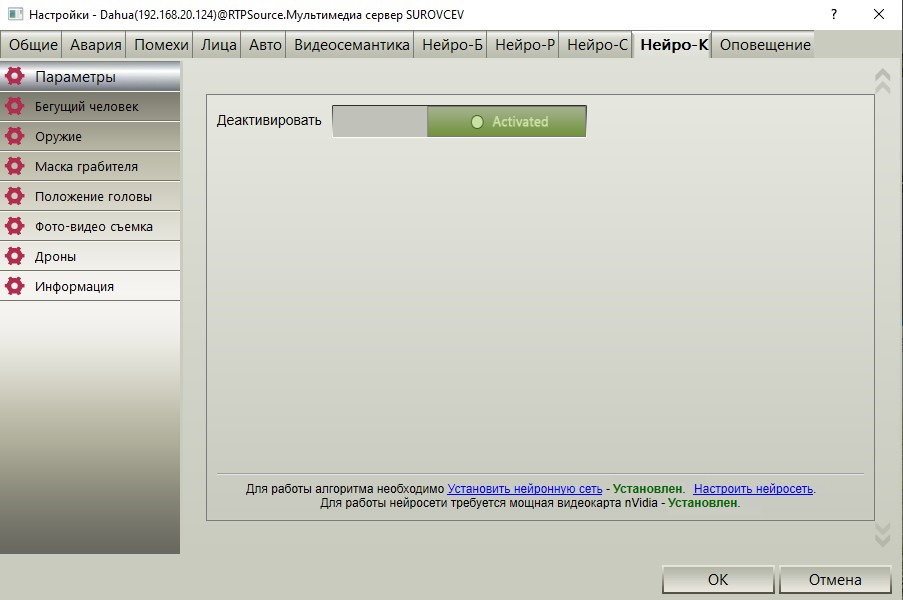Click the scroll-down double chevron
This screenshot has width=903, height=600.
pyautogui.click(x=882, y=534)
